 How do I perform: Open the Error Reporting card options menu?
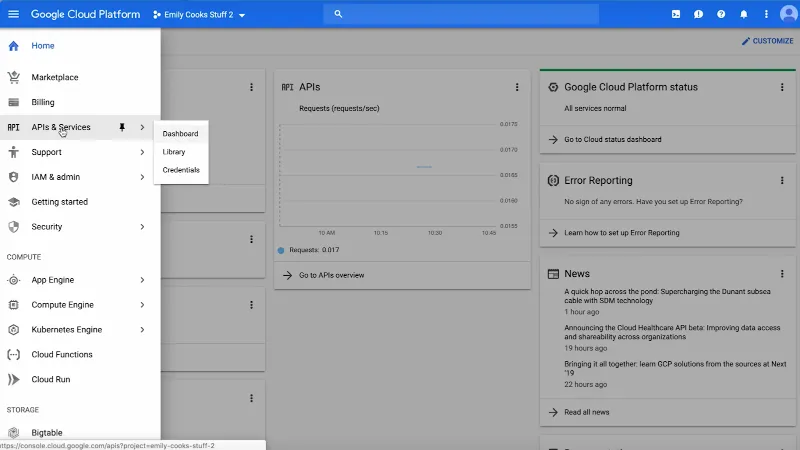782,181
